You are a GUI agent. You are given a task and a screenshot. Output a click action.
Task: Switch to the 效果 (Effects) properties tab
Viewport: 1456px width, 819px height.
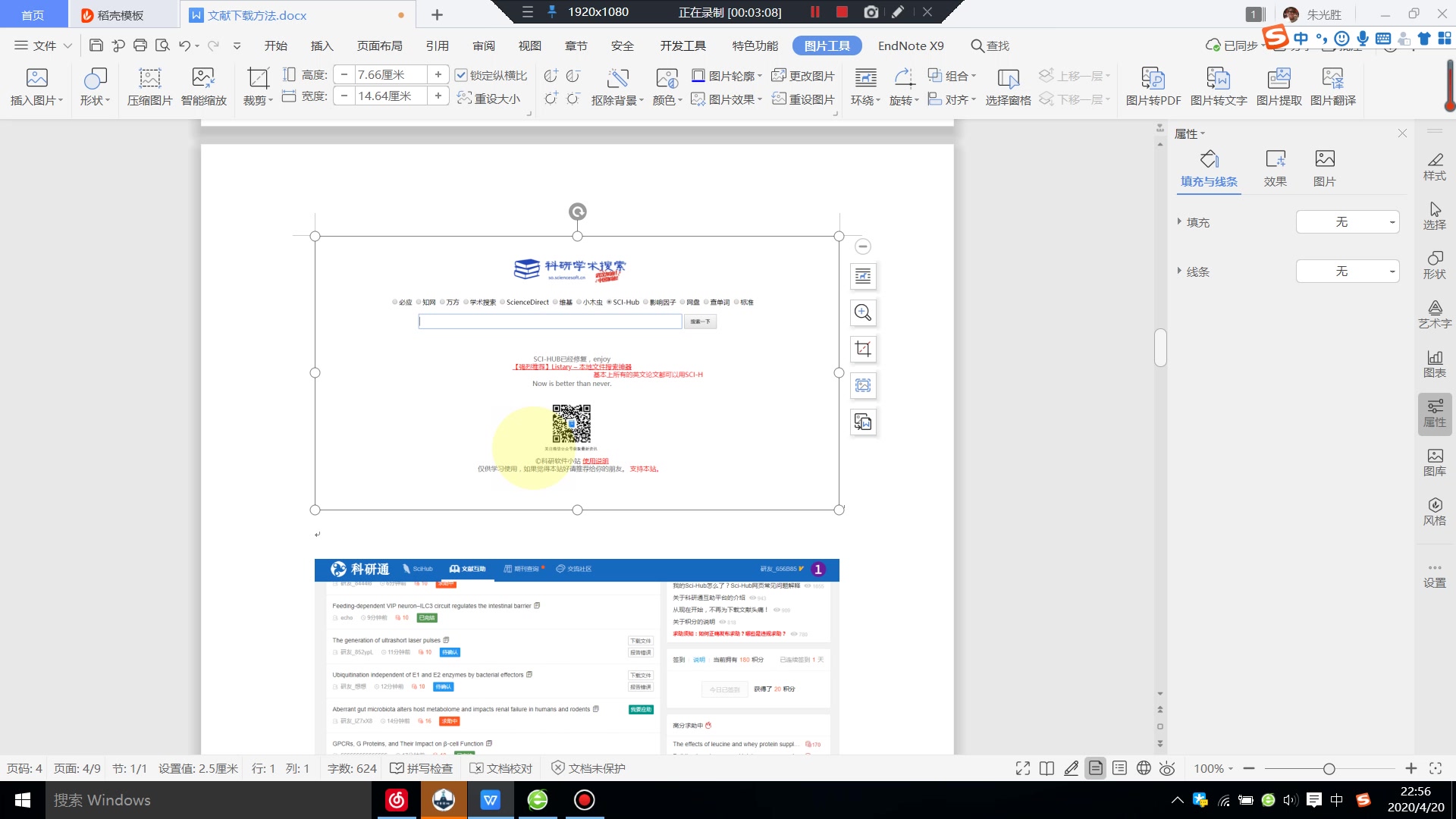pos(1275,168)
